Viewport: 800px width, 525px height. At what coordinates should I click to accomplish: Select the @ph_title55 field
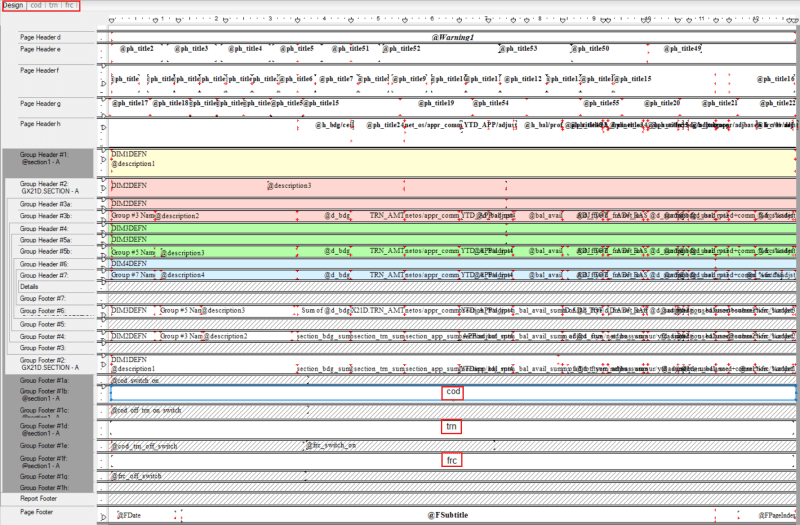(602, 103)
